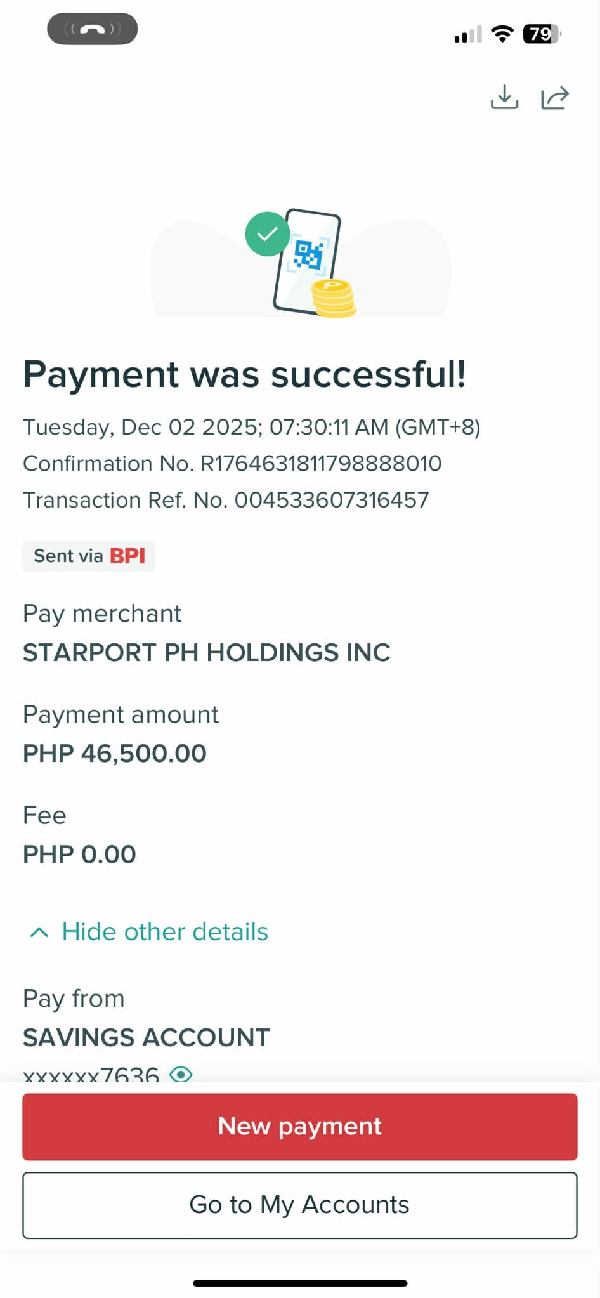600x1298 pixels.
Task: Tap the Sent via BPI badge
Action: pyautogui.click(x=89, y=556)
